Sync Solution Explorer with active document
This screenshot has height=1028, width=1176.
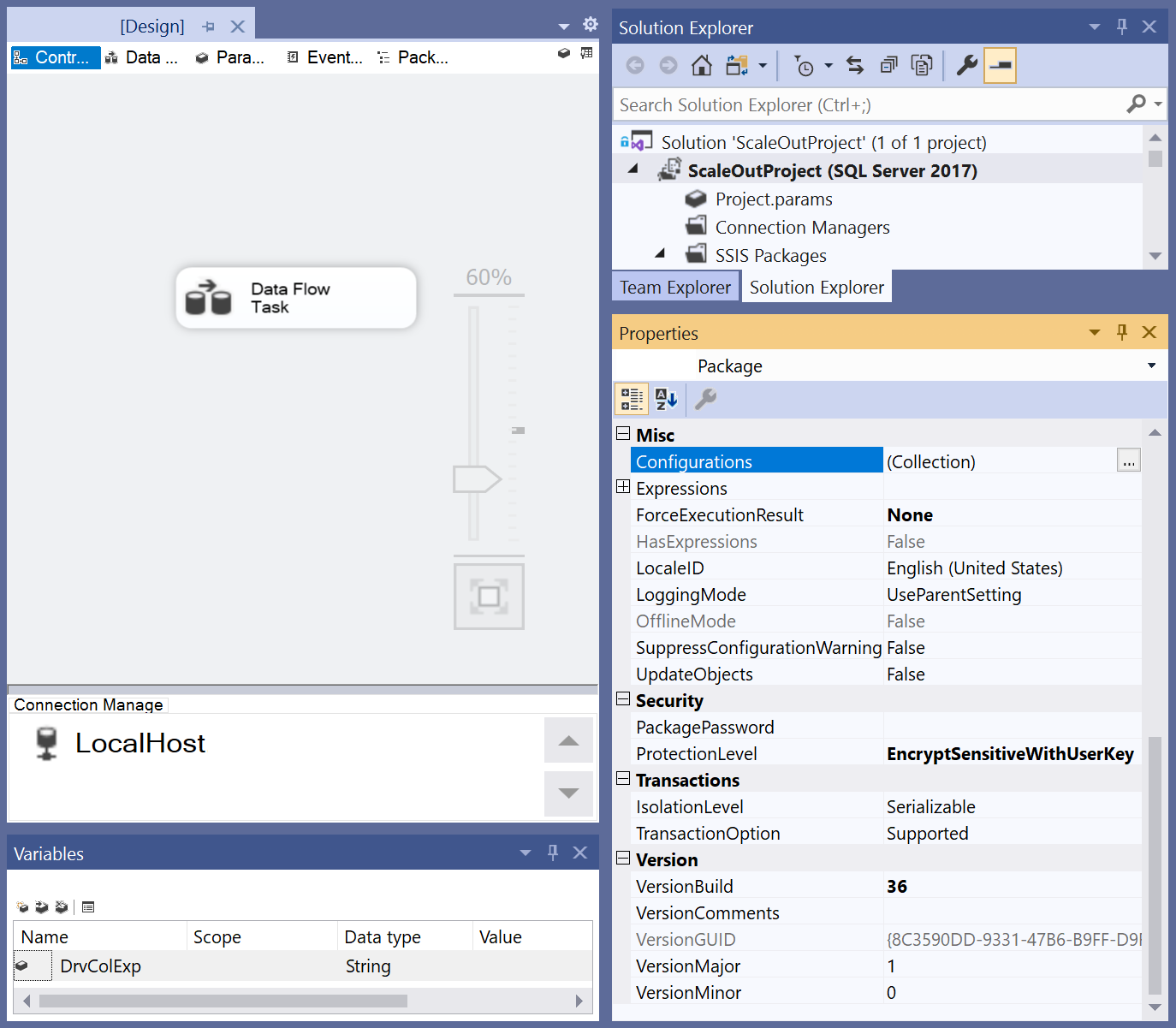click(854, 65)
